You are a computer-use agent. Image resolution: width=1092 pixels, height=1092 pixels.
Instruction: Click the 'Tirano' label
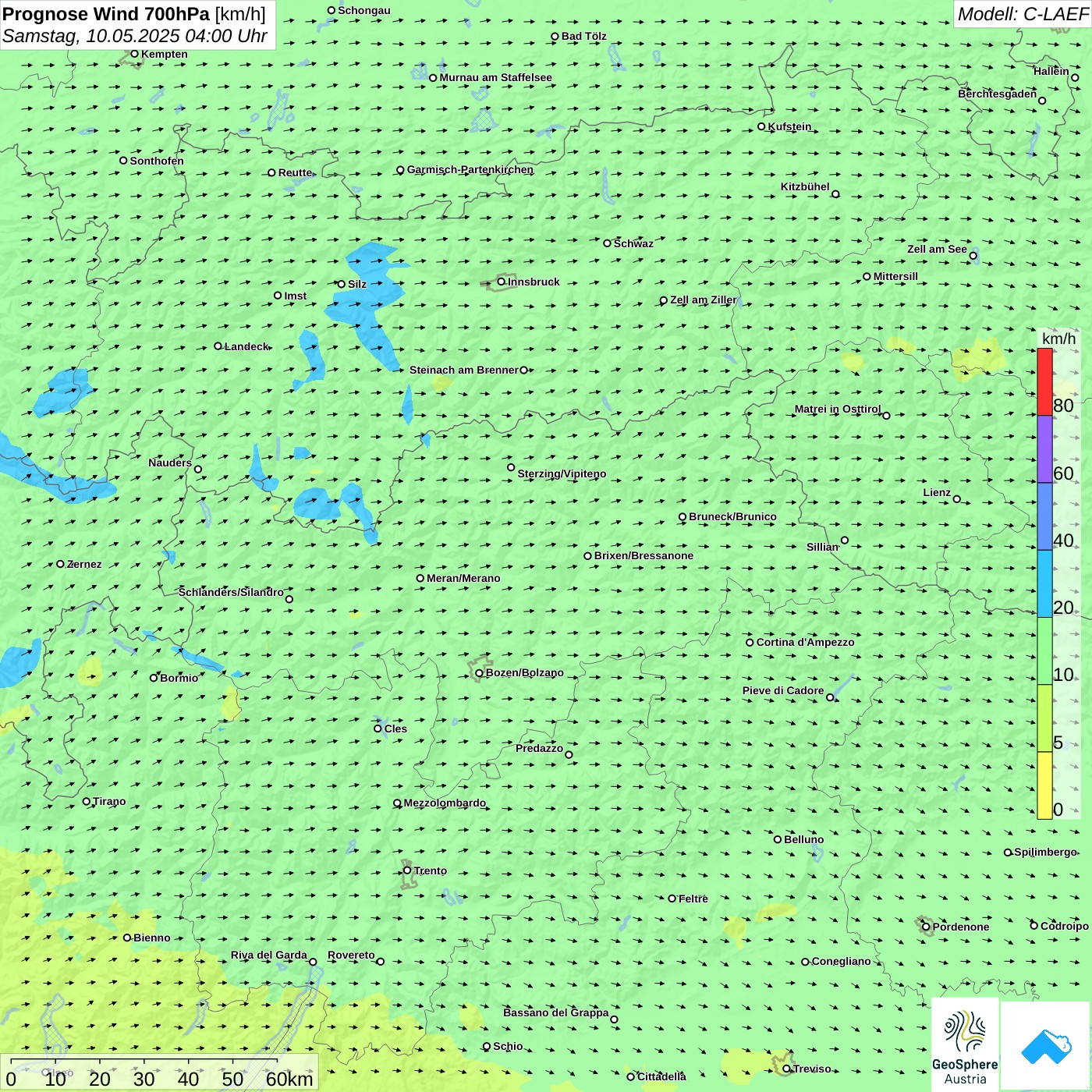109,801
